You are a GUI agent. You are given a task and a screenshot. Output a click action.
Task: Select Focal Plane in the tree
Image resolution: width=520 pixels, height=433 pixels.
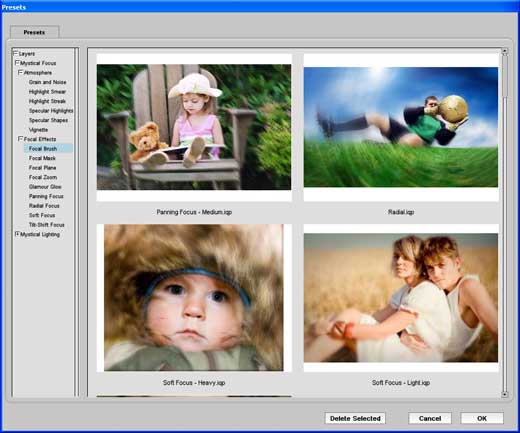point(42,168)
